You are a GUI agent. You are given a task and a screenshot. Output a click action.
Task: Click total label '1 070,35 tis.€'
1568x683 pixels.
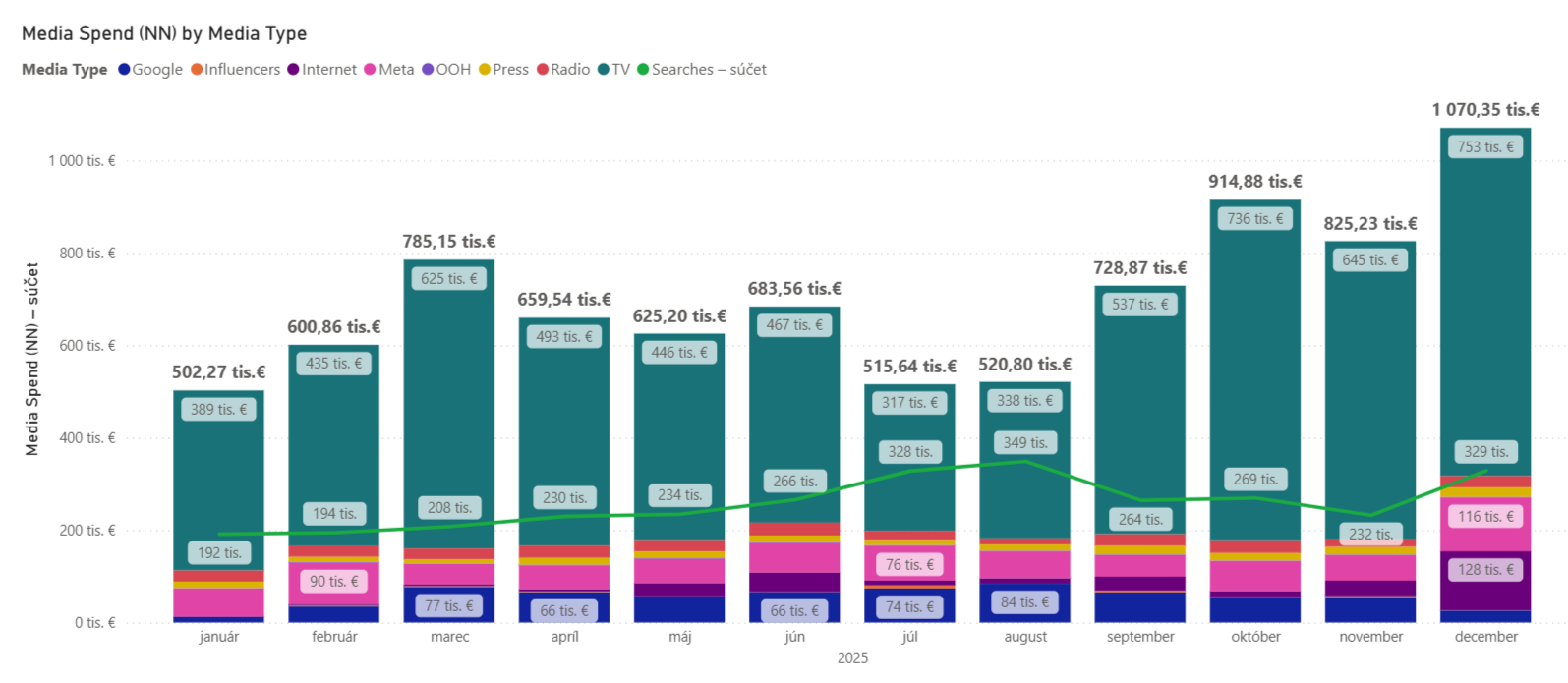coord(1486,110)
